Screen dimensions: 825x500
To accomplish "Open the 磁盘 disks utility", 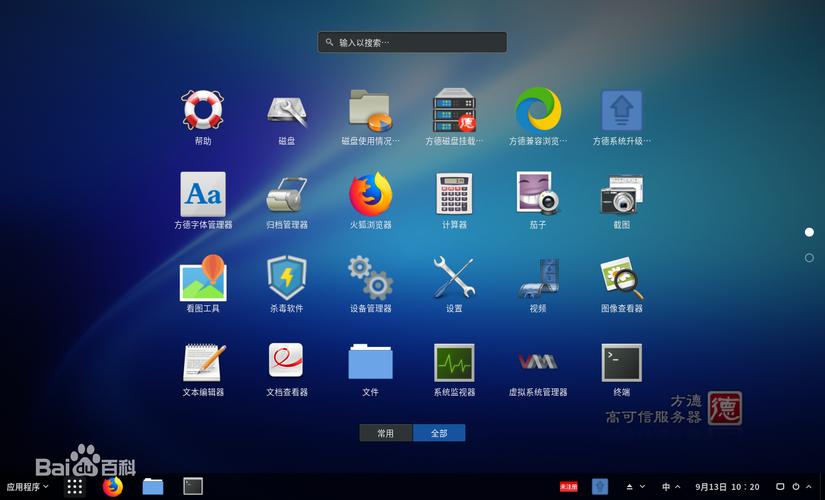I will 286,110.
